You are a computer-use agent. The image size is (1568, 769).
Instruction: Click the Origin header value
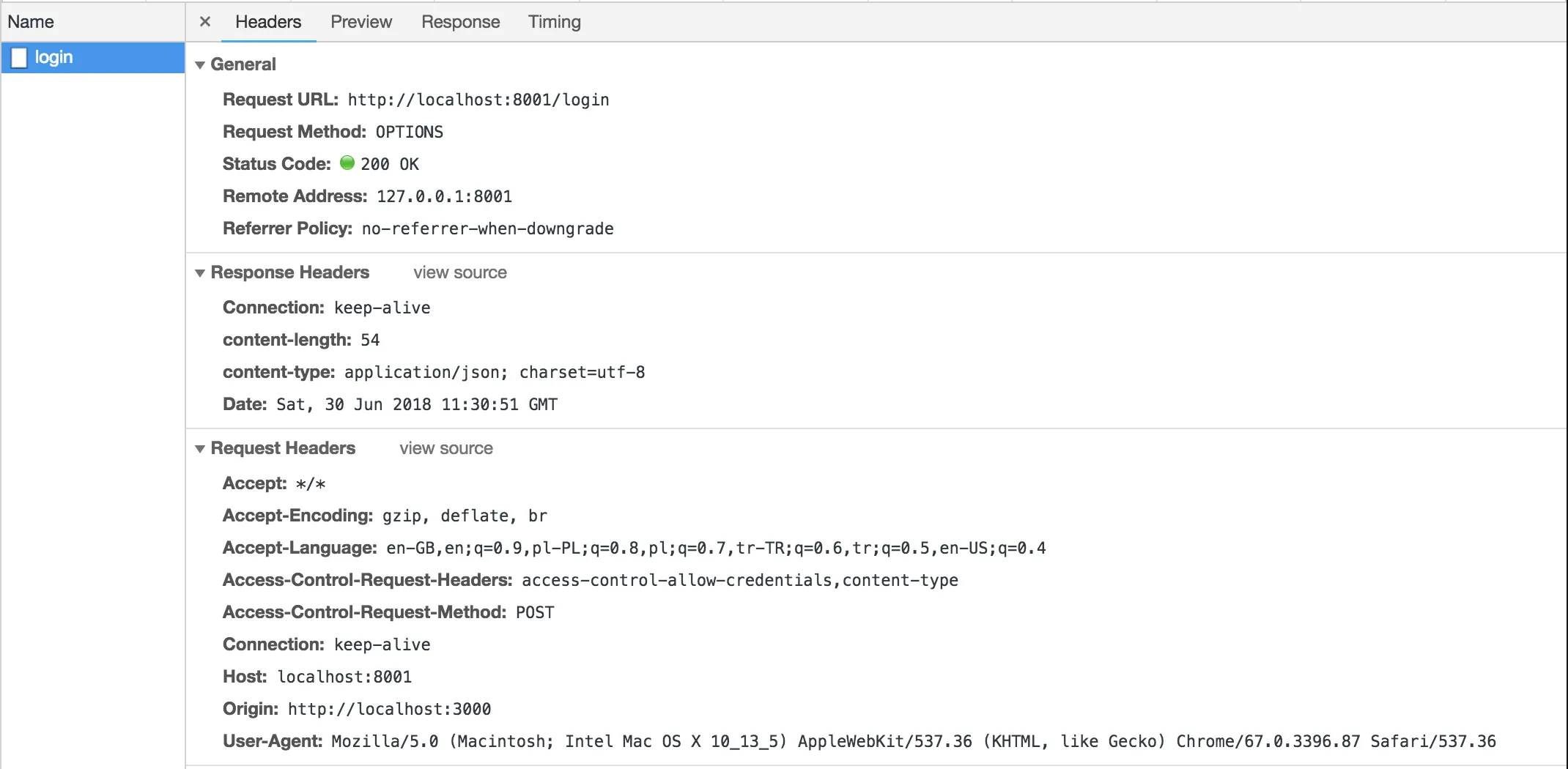coord(389,709)
